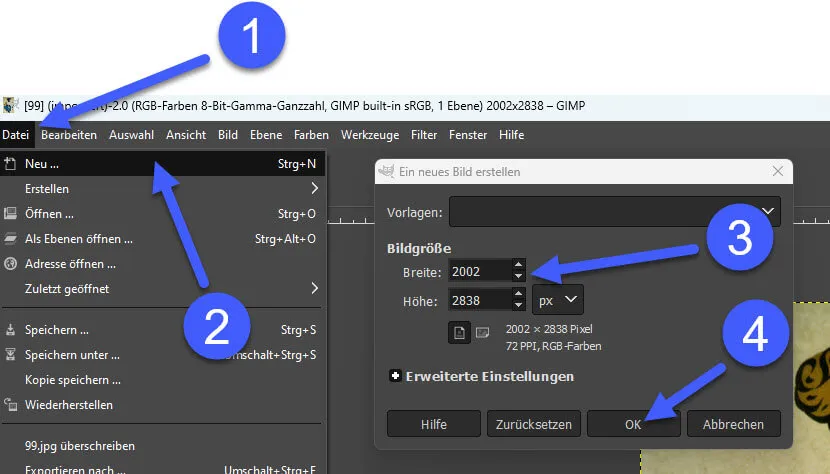Viewport: 830px width, 474px height.
Task: Click the Als Ebenen öffnen icon
Action: coord(11,239)
